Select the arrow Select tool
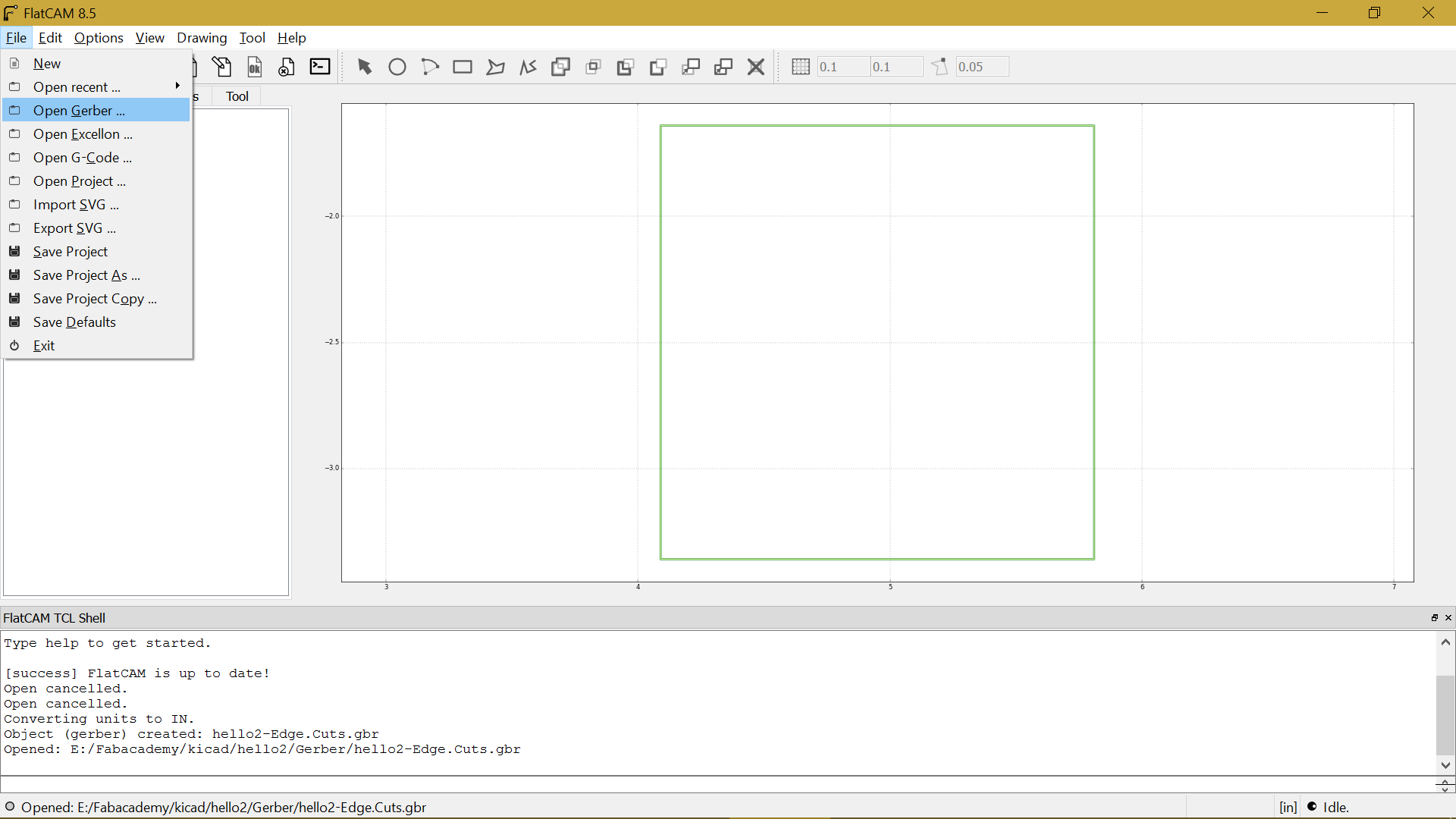 pos(365,67)
